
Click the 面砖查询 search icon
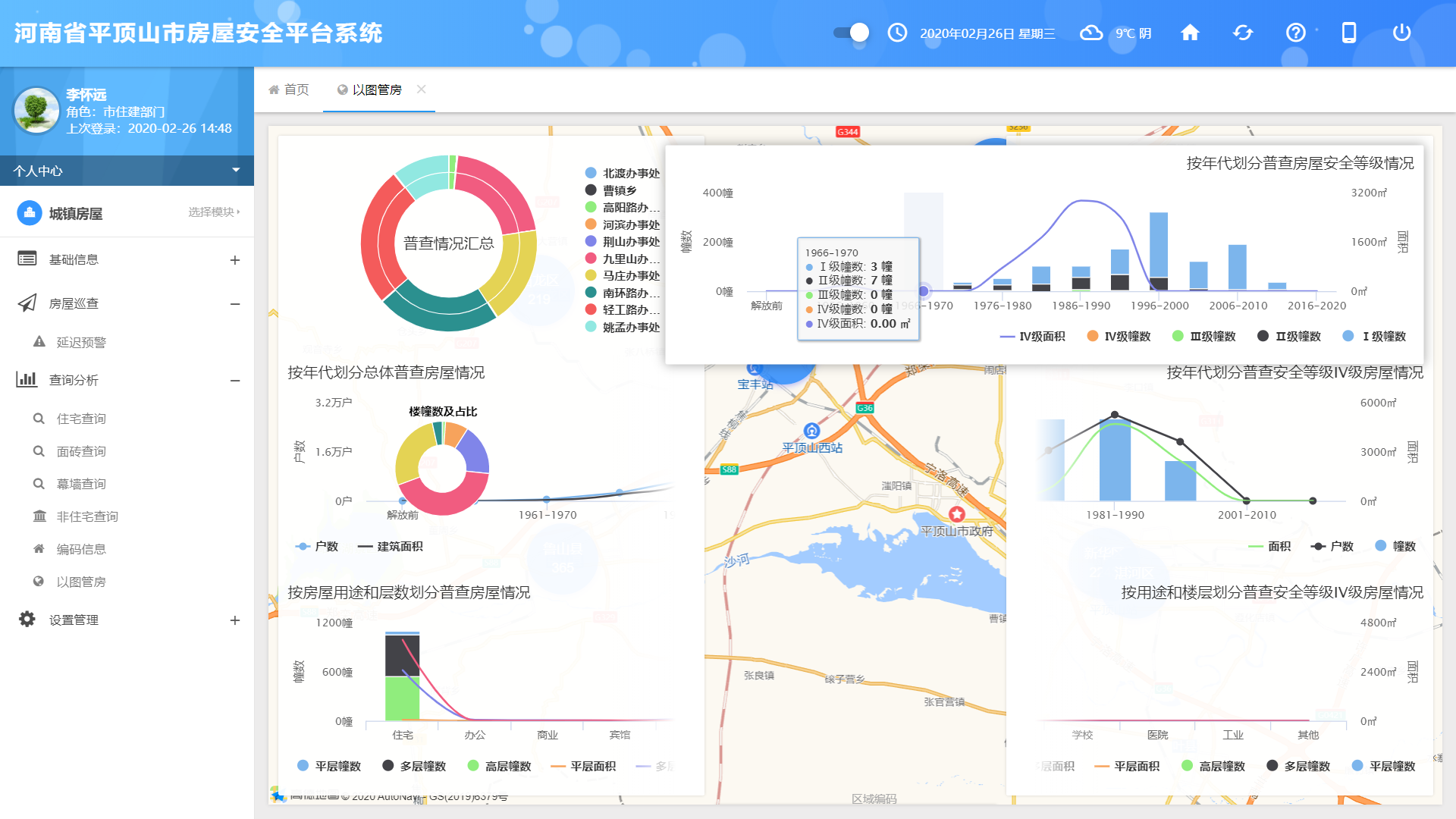39,451
